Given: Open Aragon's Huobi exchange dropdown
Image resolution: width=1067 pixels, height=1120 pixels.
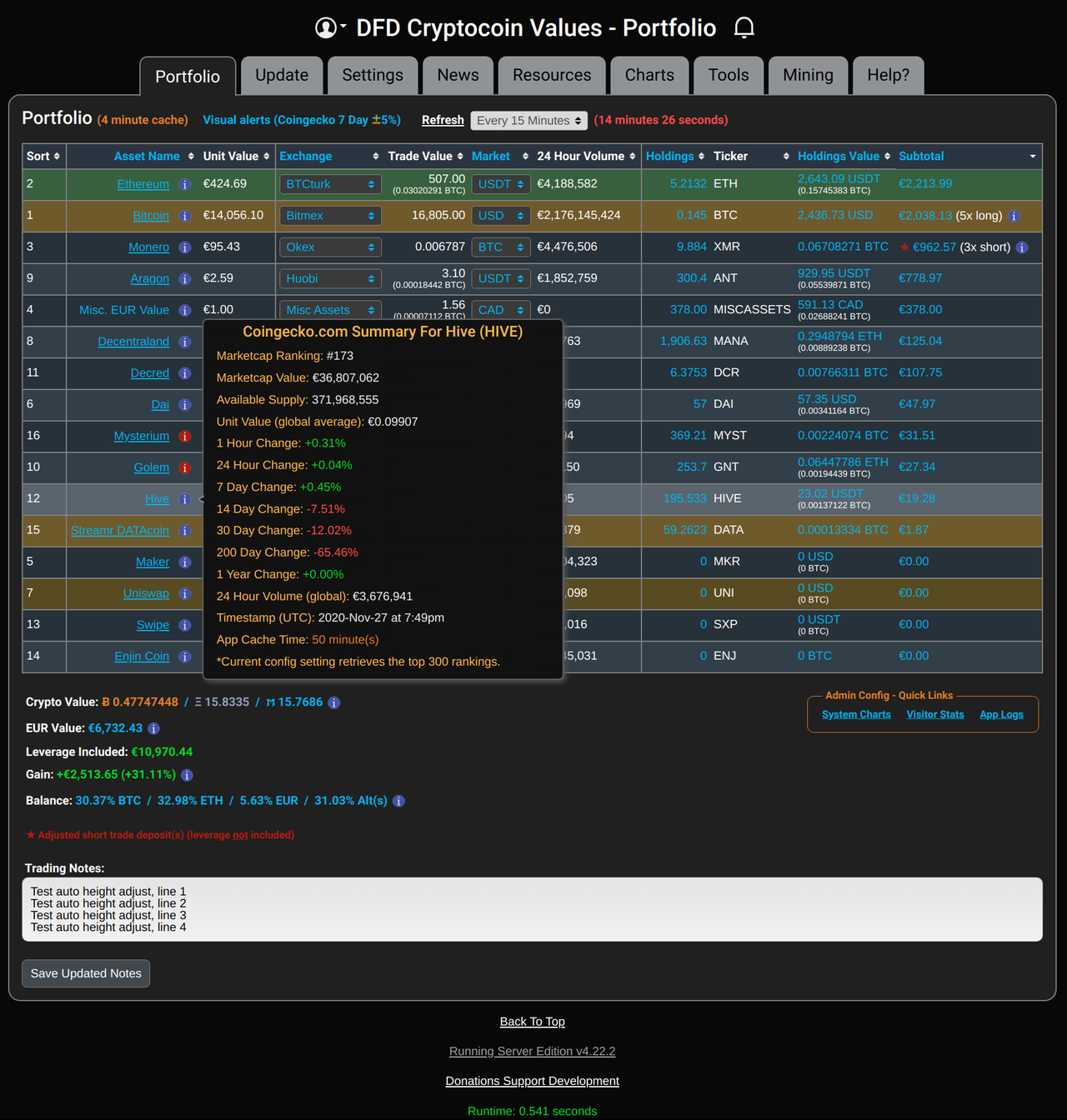Looking at the screenshot, I should tap(330, 279).
